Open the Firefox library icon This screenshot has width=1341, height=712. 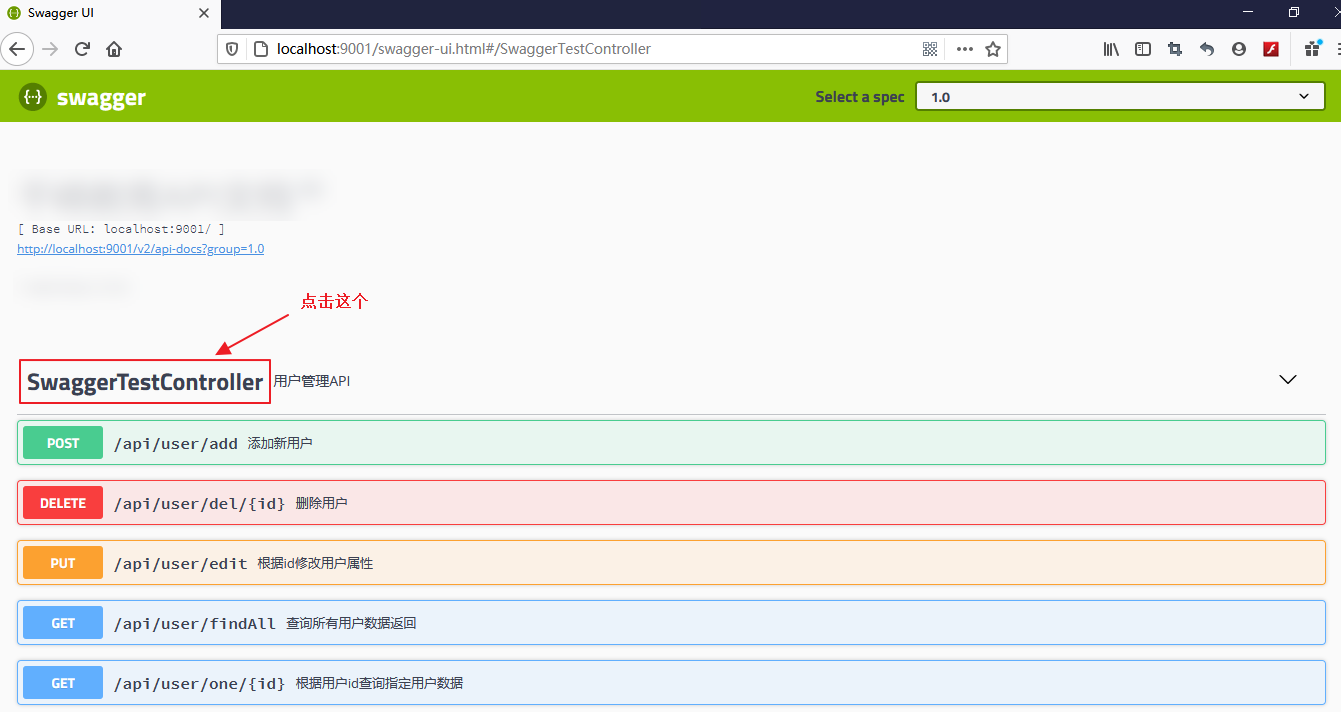pos(1111,48)
